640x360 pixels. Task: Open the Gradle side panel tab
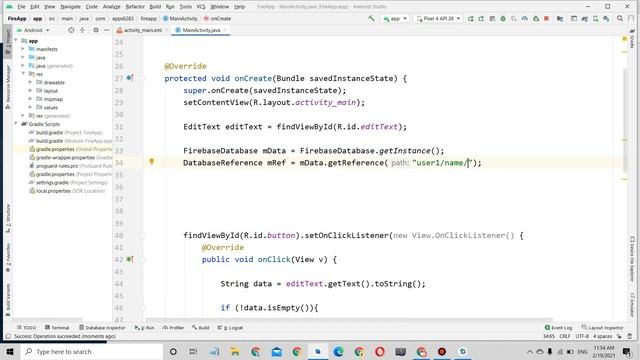click(632, 39)
